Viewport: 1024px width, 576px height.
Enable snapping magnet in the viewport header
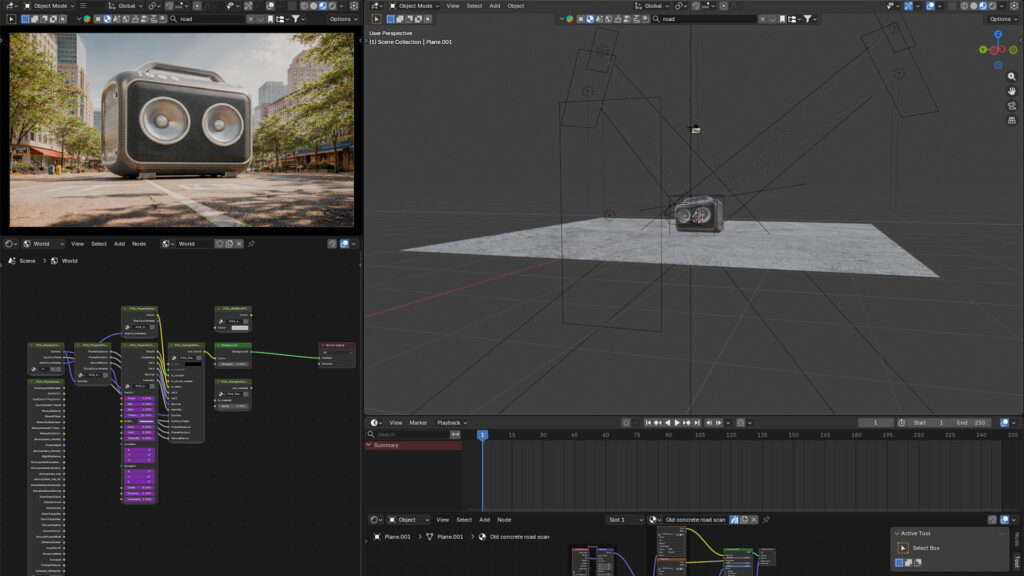(x=695, y=6)
